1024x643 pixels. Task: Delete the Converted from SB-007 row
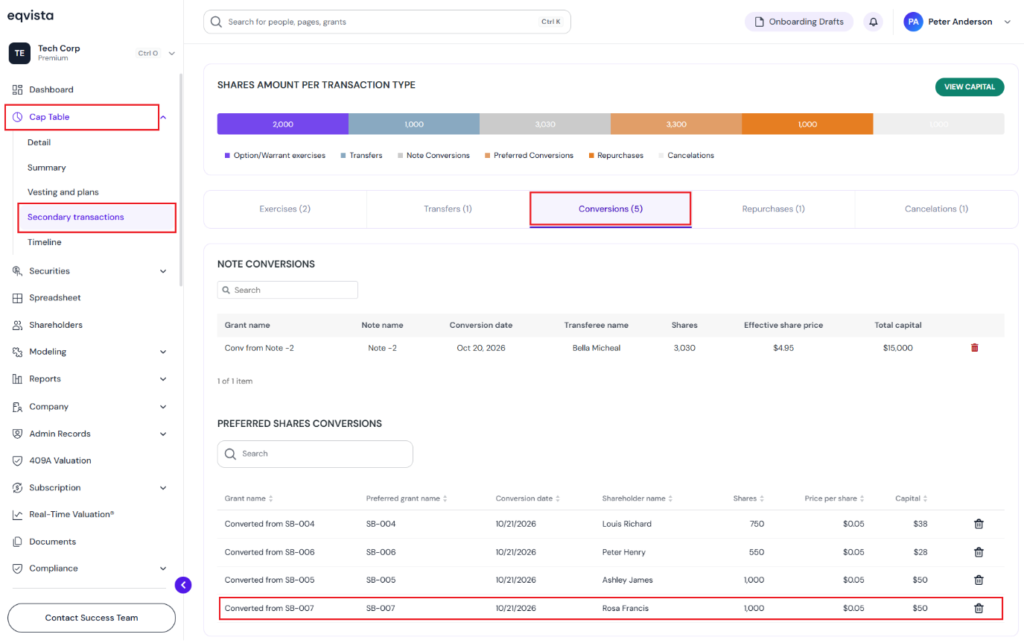[978, 608]
